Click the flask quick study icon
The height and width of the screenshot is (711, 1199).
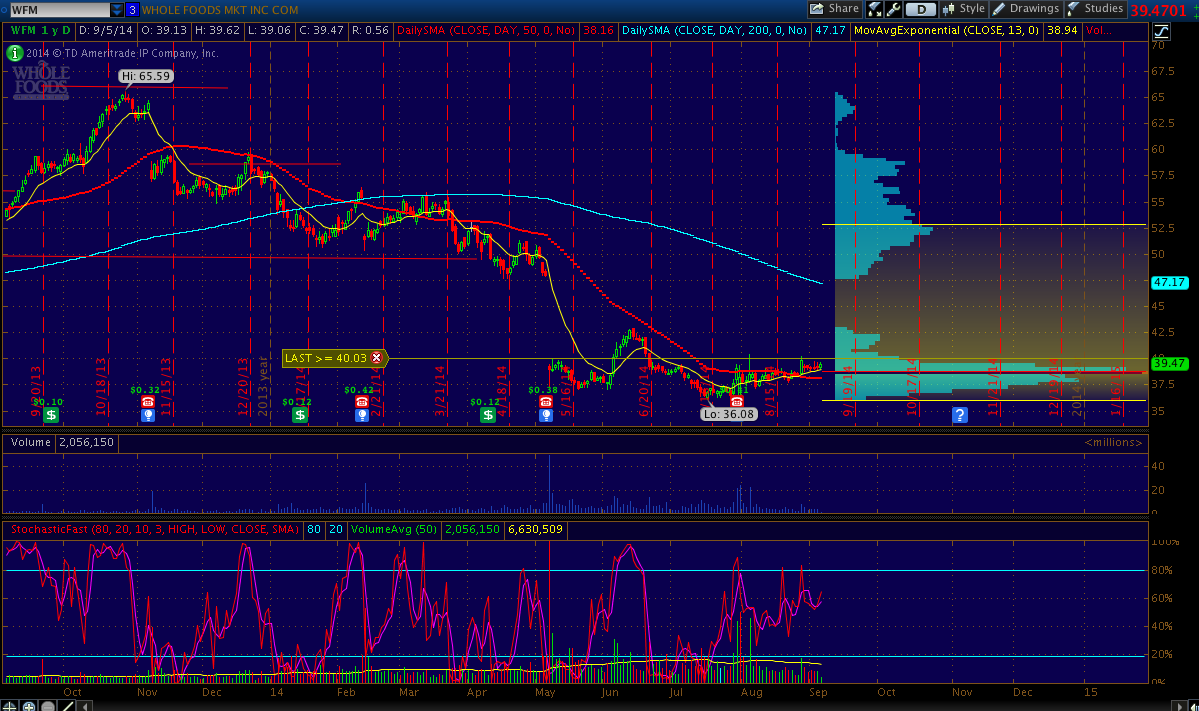(x=875, y=10)
